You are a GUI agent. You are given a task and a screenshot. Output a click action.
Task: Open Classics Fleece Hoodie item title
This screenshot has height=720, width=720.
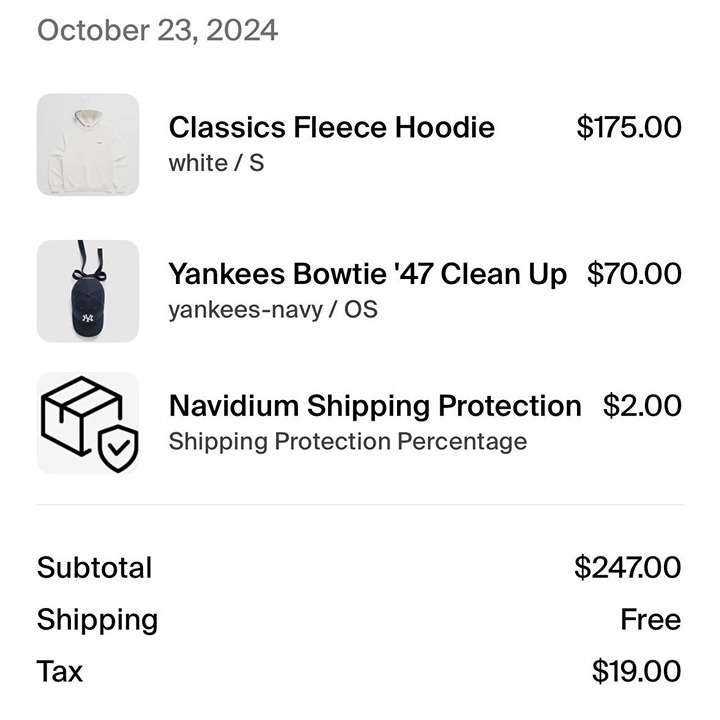[x=332, y=127]
